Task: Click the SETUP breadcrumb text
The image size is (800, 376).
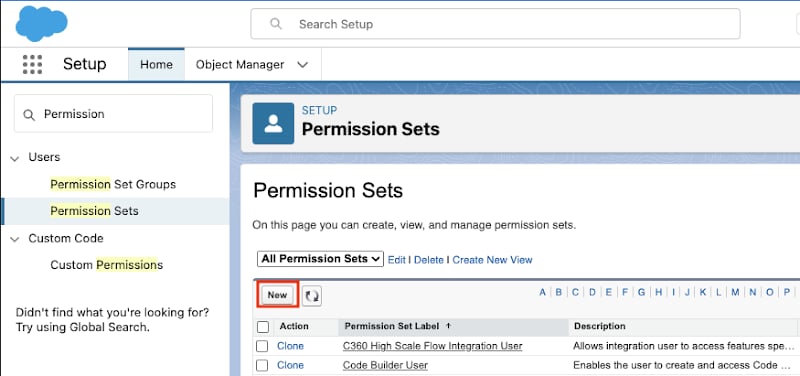Action: (x=319, y=110)
